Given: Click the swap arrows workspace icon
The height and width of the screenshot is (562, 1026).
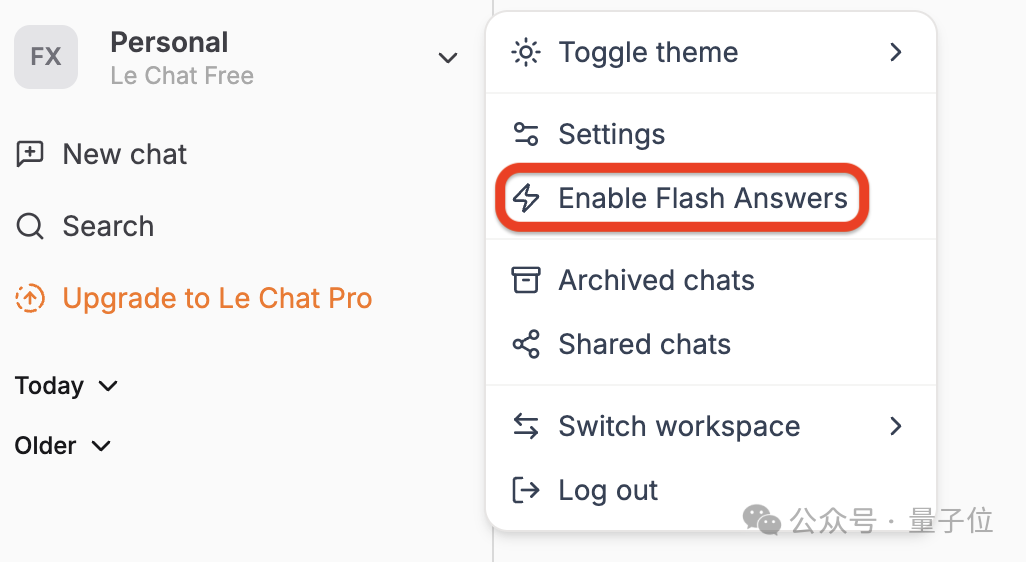Looking at the screenshot, I should click(525, 426).
